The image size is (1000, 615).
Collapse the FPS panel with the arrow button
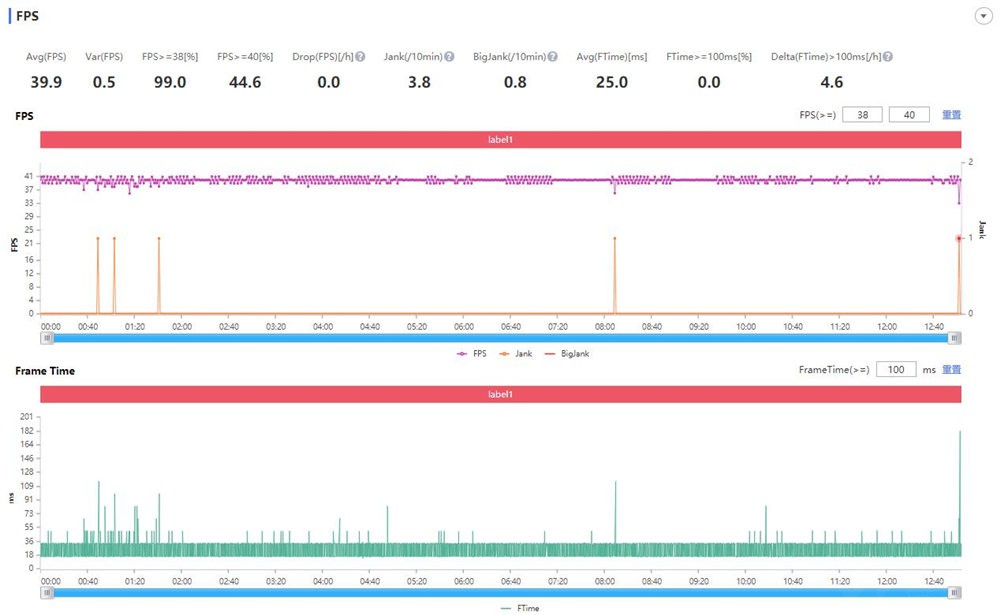pos(983,16)
